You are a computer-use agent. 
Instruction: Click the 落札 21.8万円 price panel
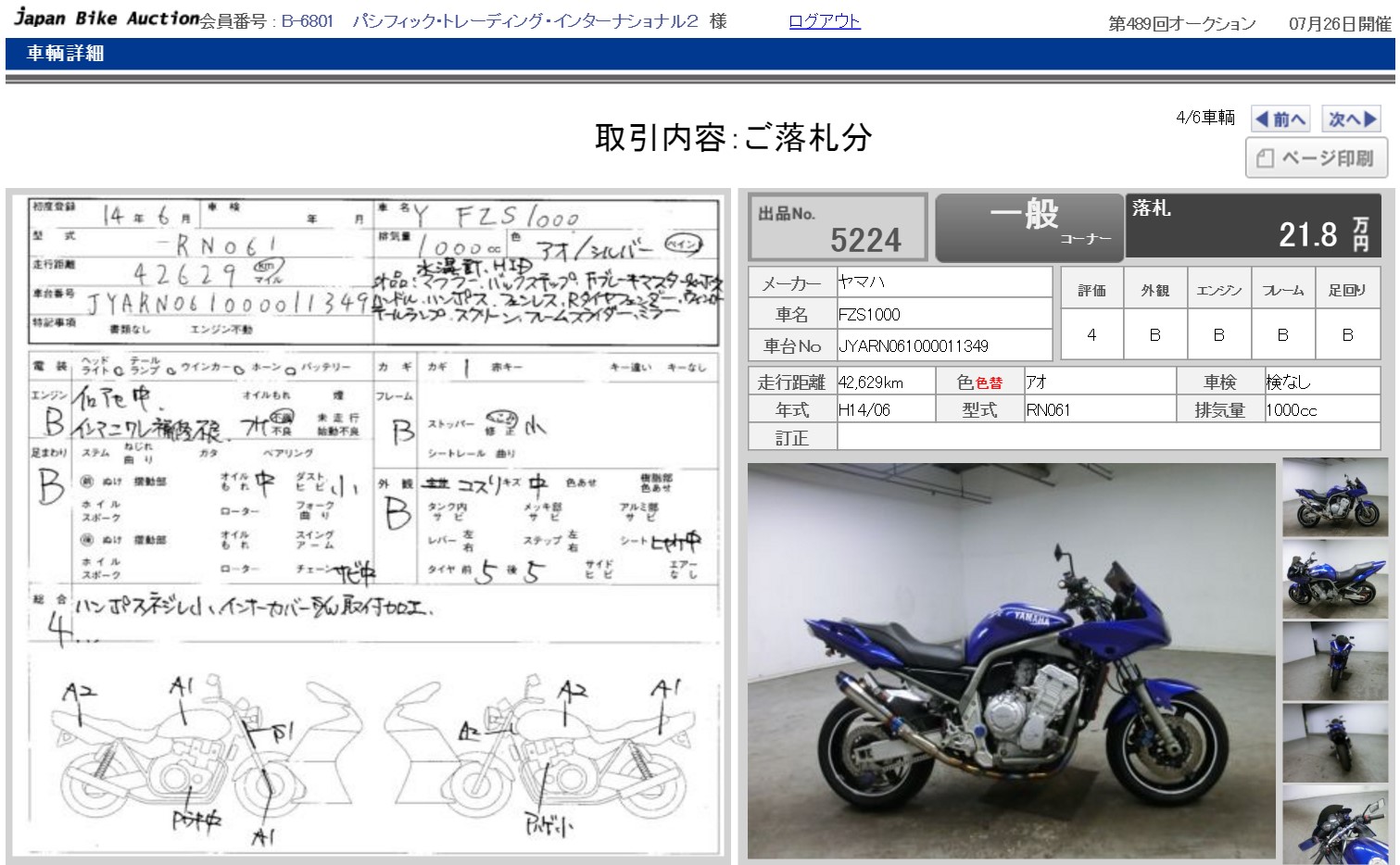(x=1258, y=225)
